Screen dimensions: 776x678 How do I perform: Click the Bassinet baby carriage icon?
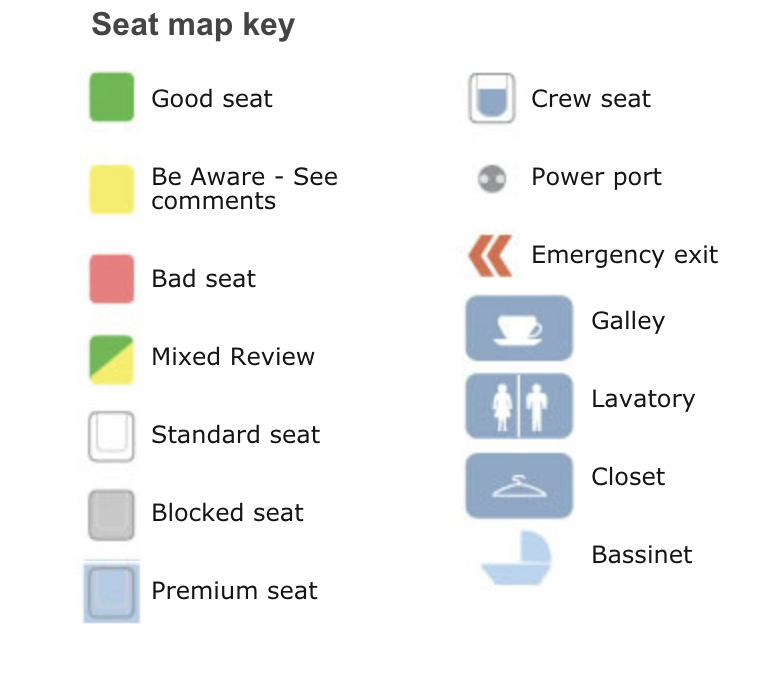pos(516,558)
